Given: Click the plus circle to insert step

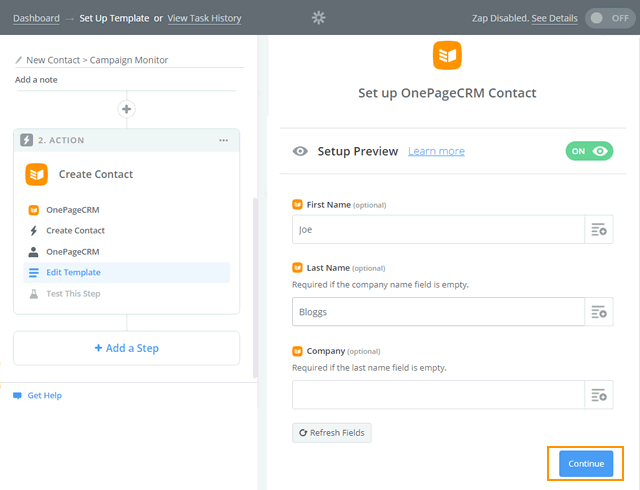Looking at the screenshot, I should (127, 109).
